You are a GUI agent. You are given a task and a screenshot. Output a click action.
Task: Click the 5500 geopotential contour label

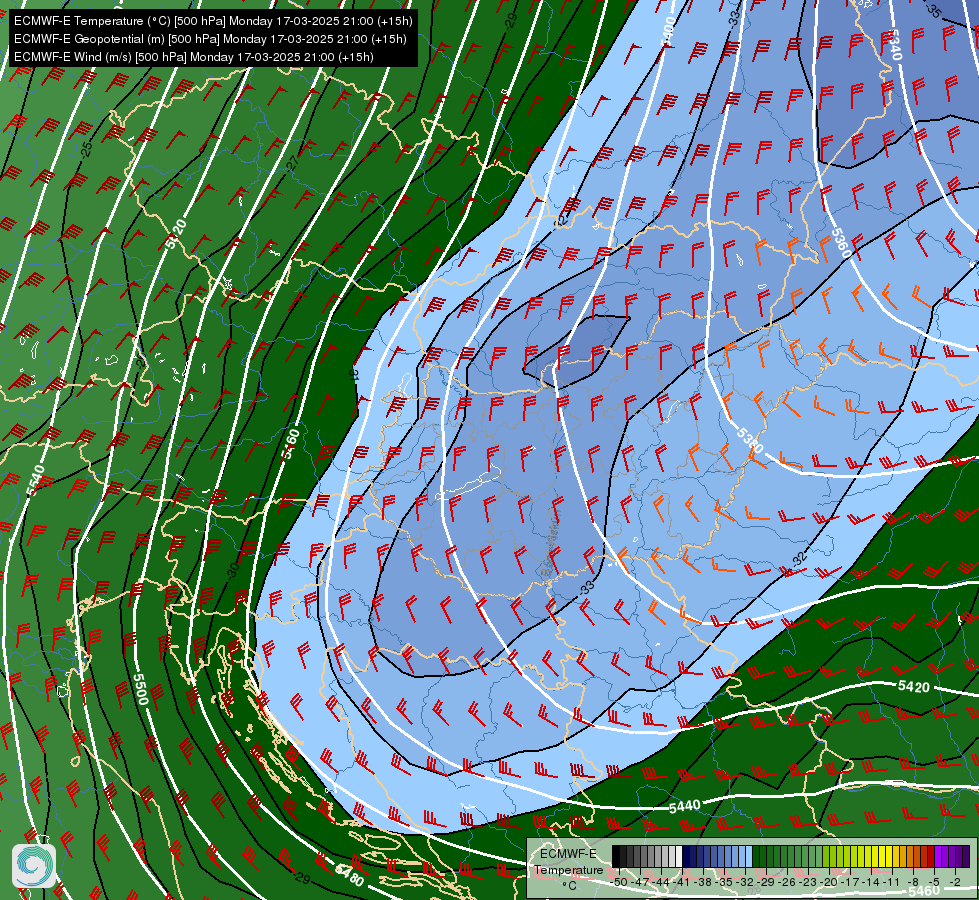click(x=140, y=689)
